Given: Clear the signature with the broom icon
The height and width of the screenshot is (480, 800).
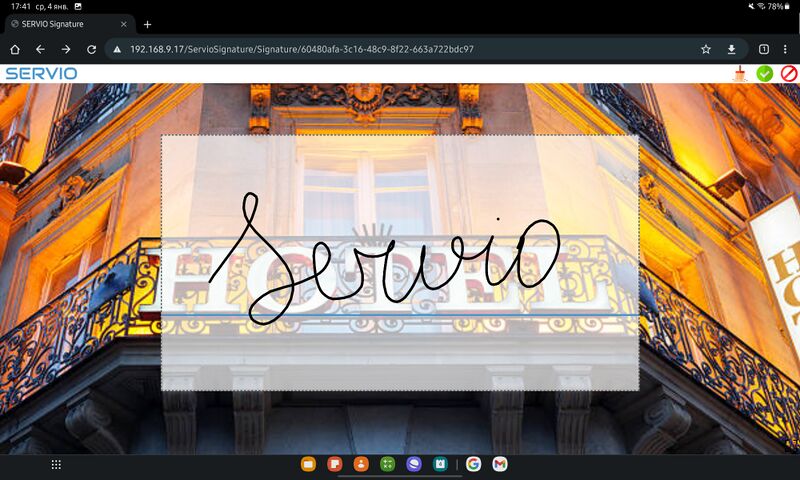Looking at the screenshot, I should pos(740,73).
